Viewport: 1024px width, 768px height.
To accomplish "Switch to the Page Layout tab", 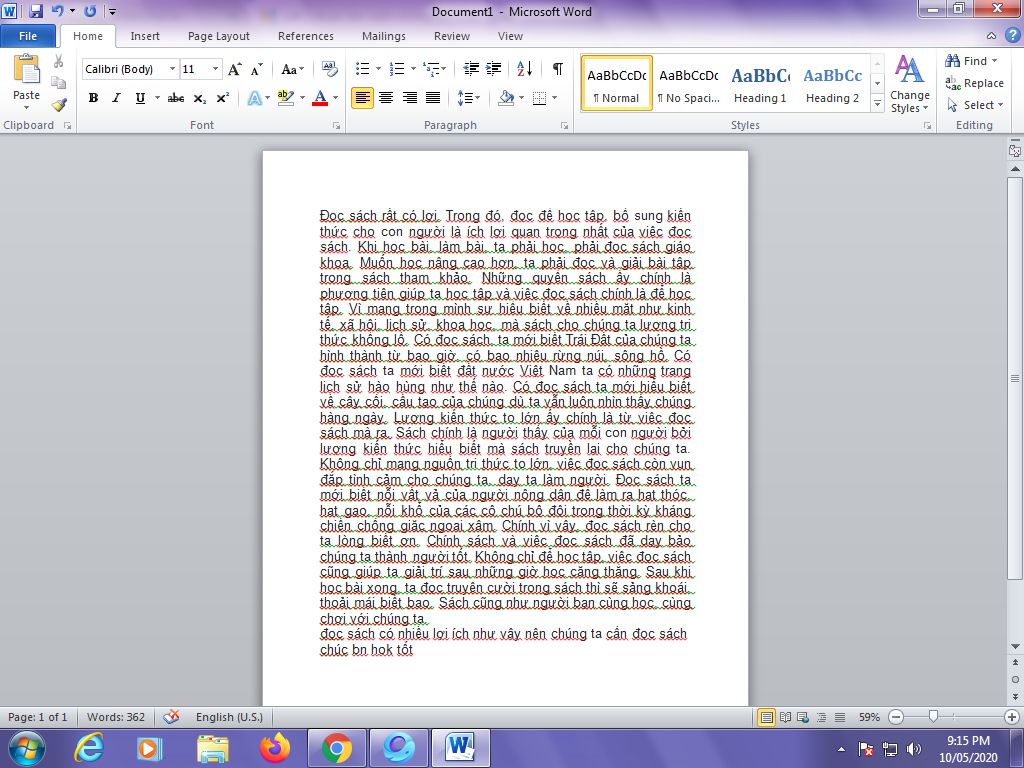I will pyautogui.click(x=219, y=36).
